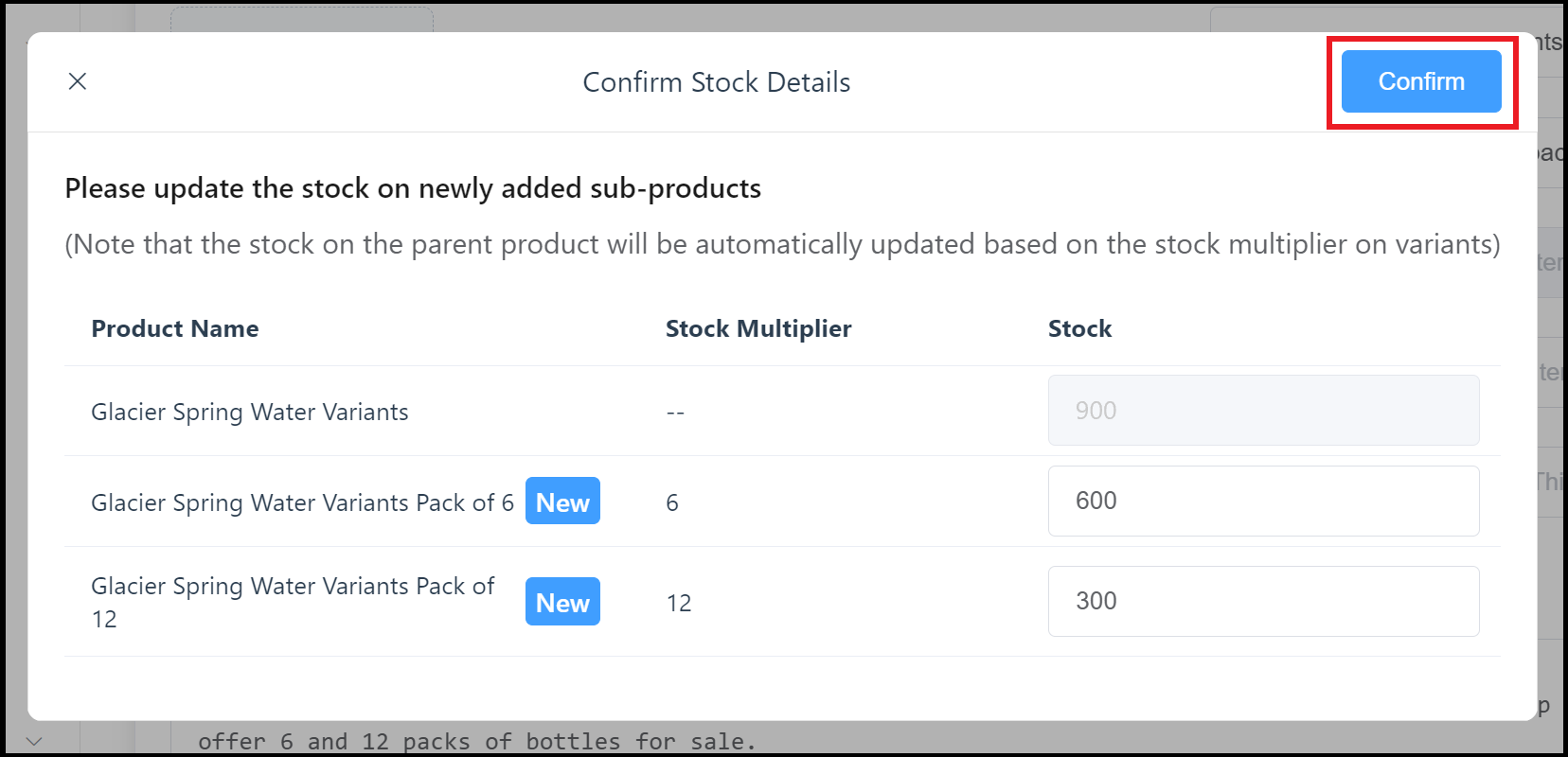Click the stock input showing 600
The height and width of the screenshot is (757, 1568).
pos(1263,501)
